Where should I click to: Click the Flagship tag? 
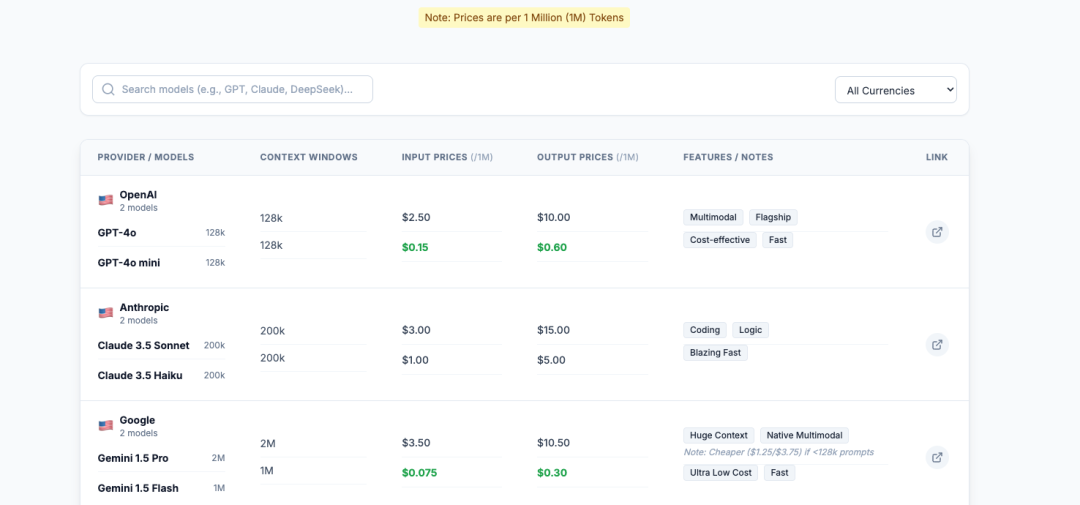tap(773, 218)
